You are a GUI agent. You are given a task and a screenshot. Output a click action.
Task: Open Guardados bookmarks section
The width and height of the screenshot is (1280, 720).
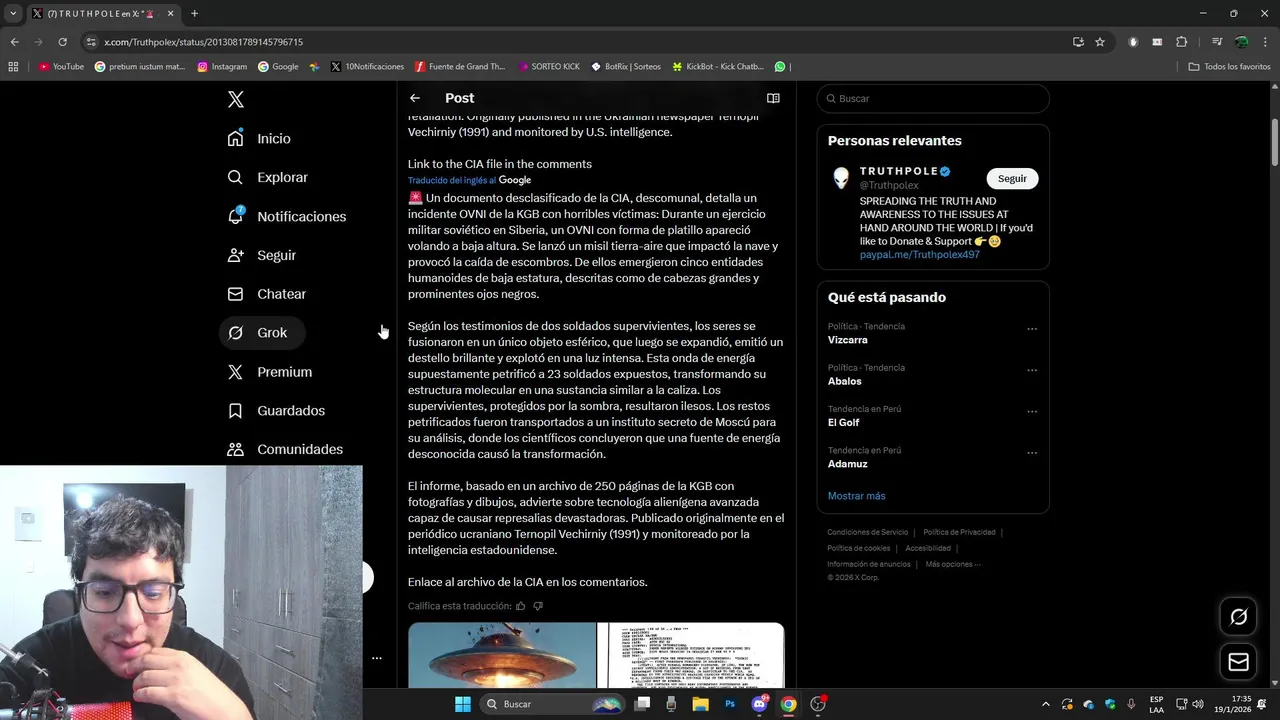pyautogui.click(x=277, y=411)
